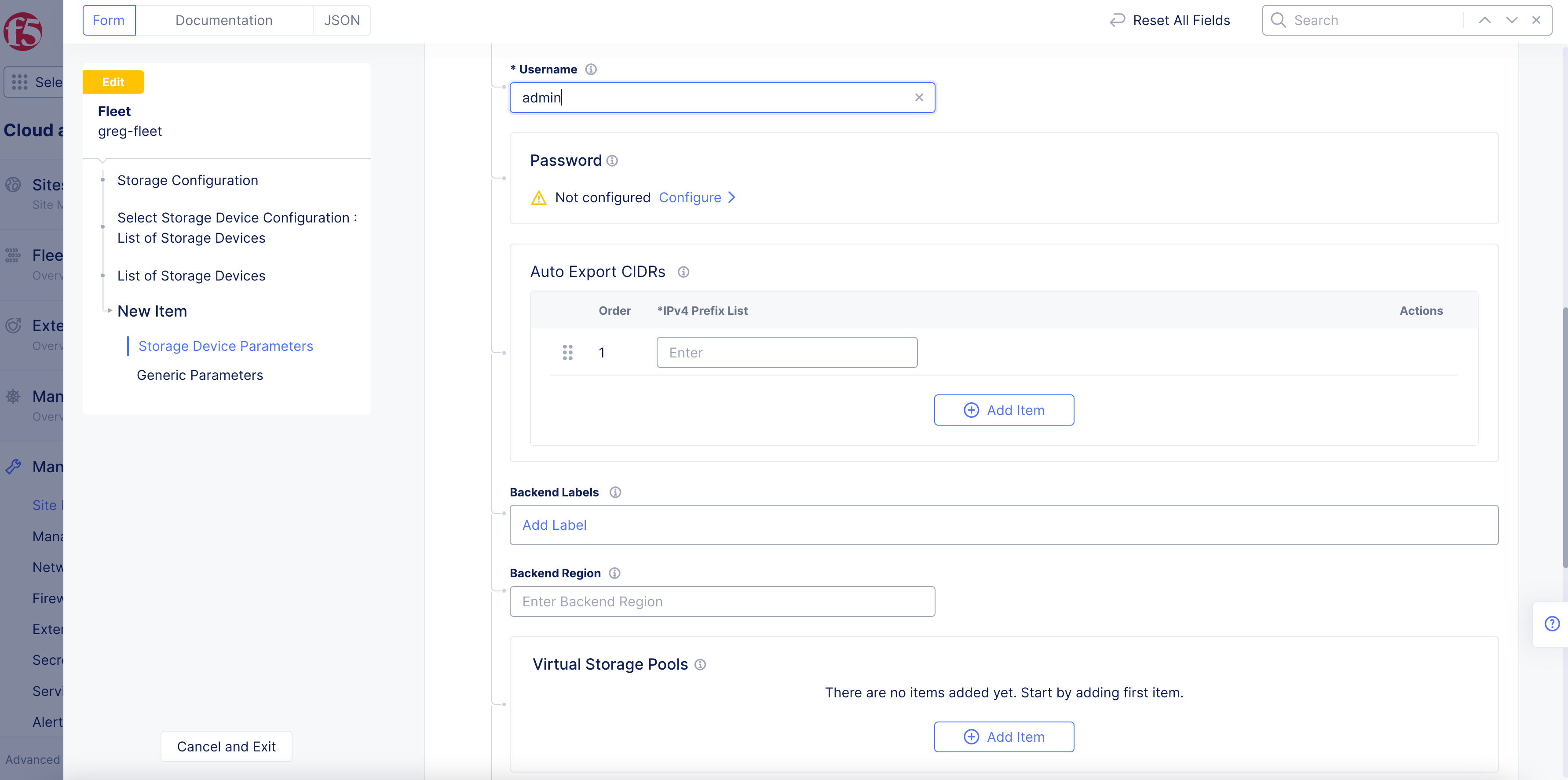
Task: Click the shield icon in the sidebar
Action: tap(14, 325)
